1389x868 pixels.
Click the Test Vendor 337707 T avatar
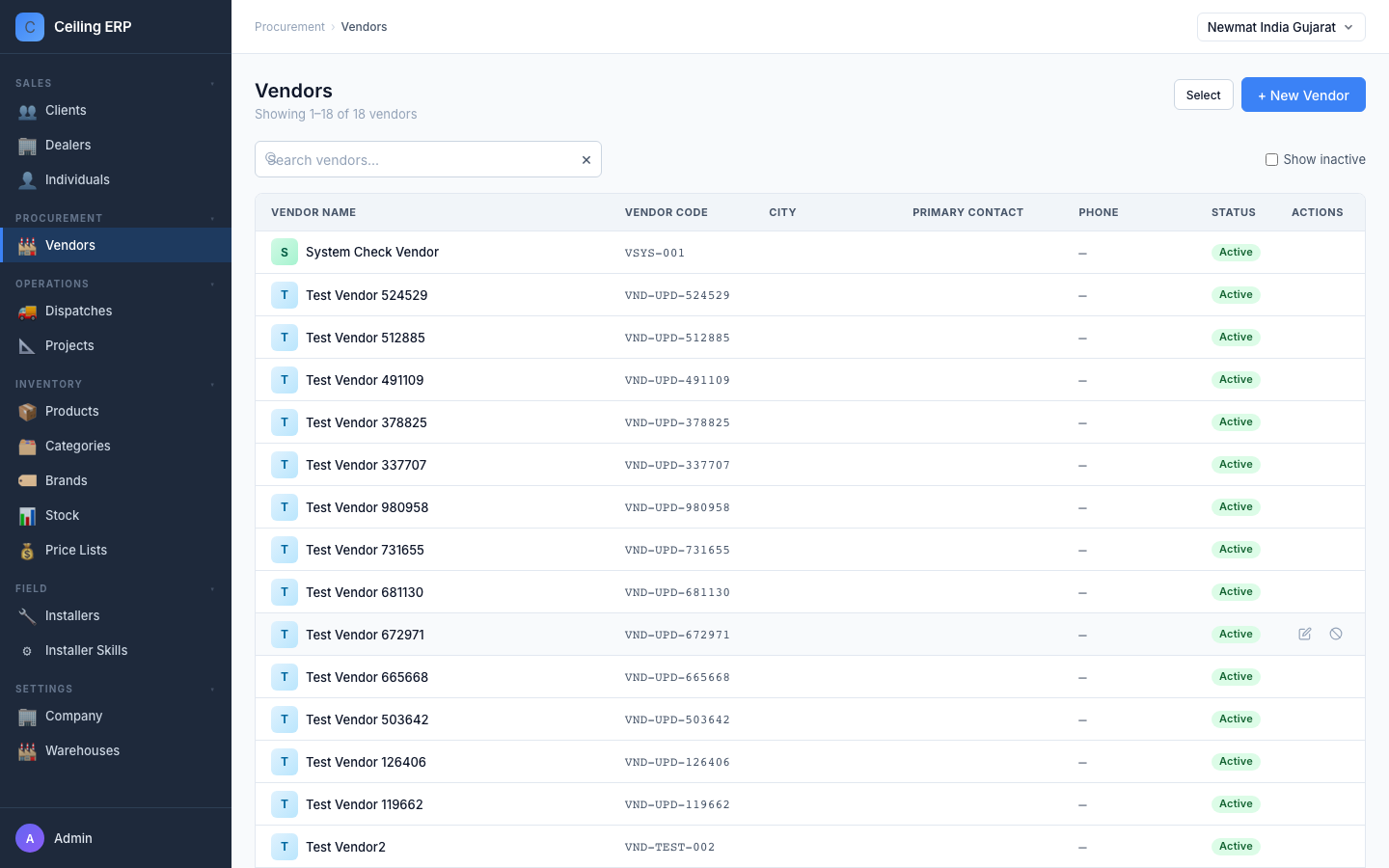click(285, 465)
